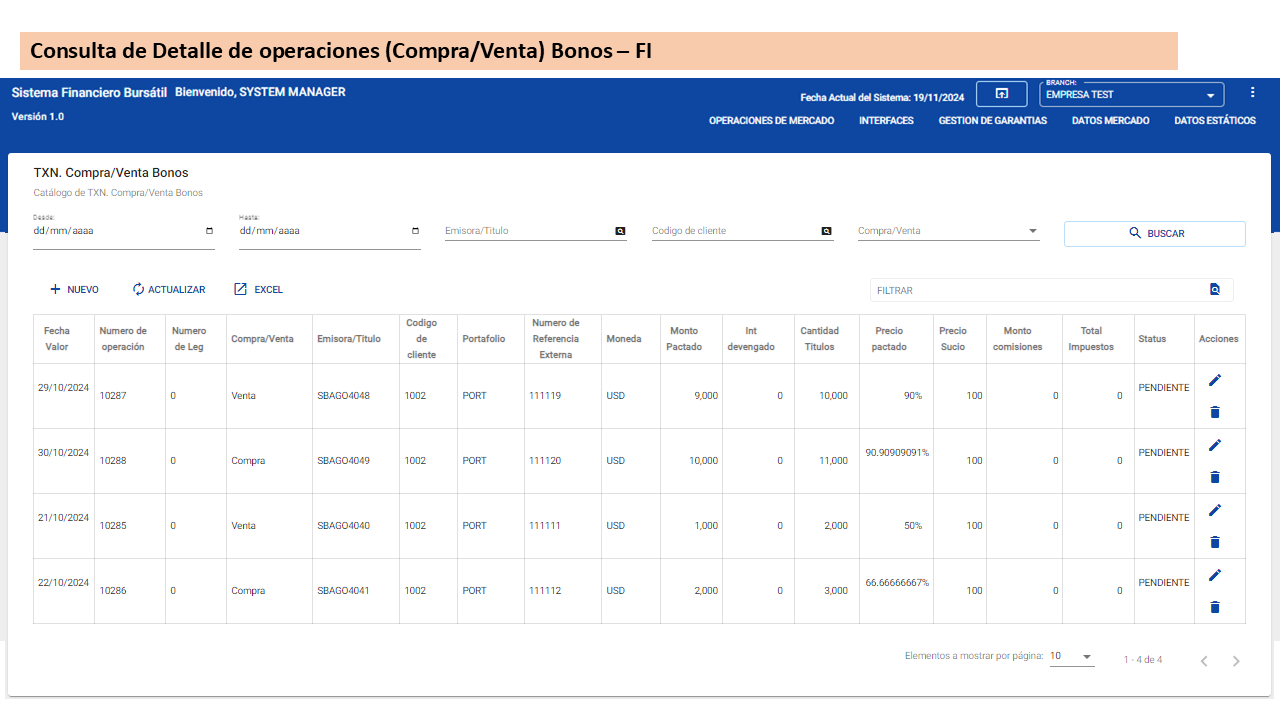Open the Desde date picker calendar
Image resolution: width=1280 pixels, height=720 pixels.
click(x=209, y=231)
